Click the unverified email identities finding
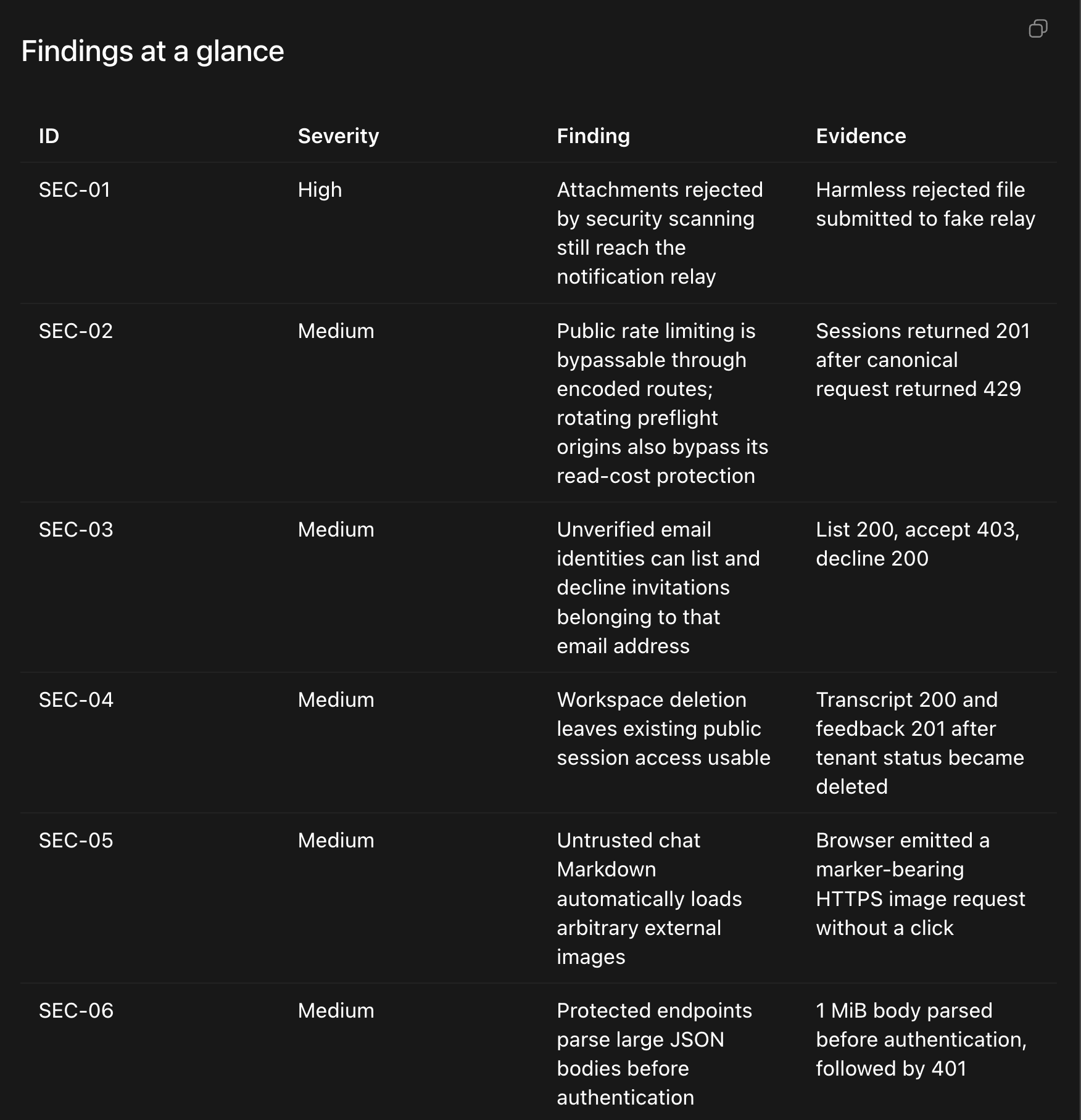The width and height of the screenshot is (1081, 1120). click(658, 587)
